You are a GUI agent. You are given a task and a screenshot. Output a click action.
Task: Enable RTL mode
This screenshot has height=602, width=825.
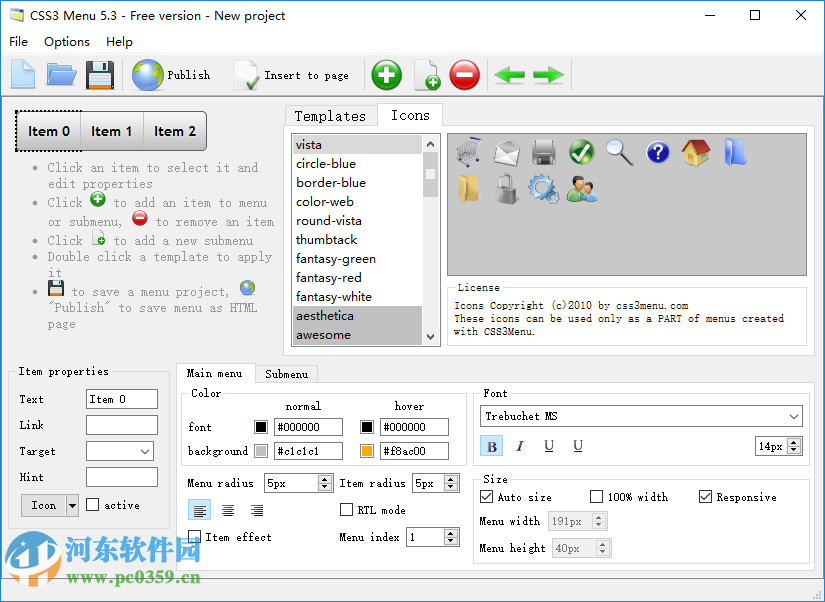[x=346, y=509]
